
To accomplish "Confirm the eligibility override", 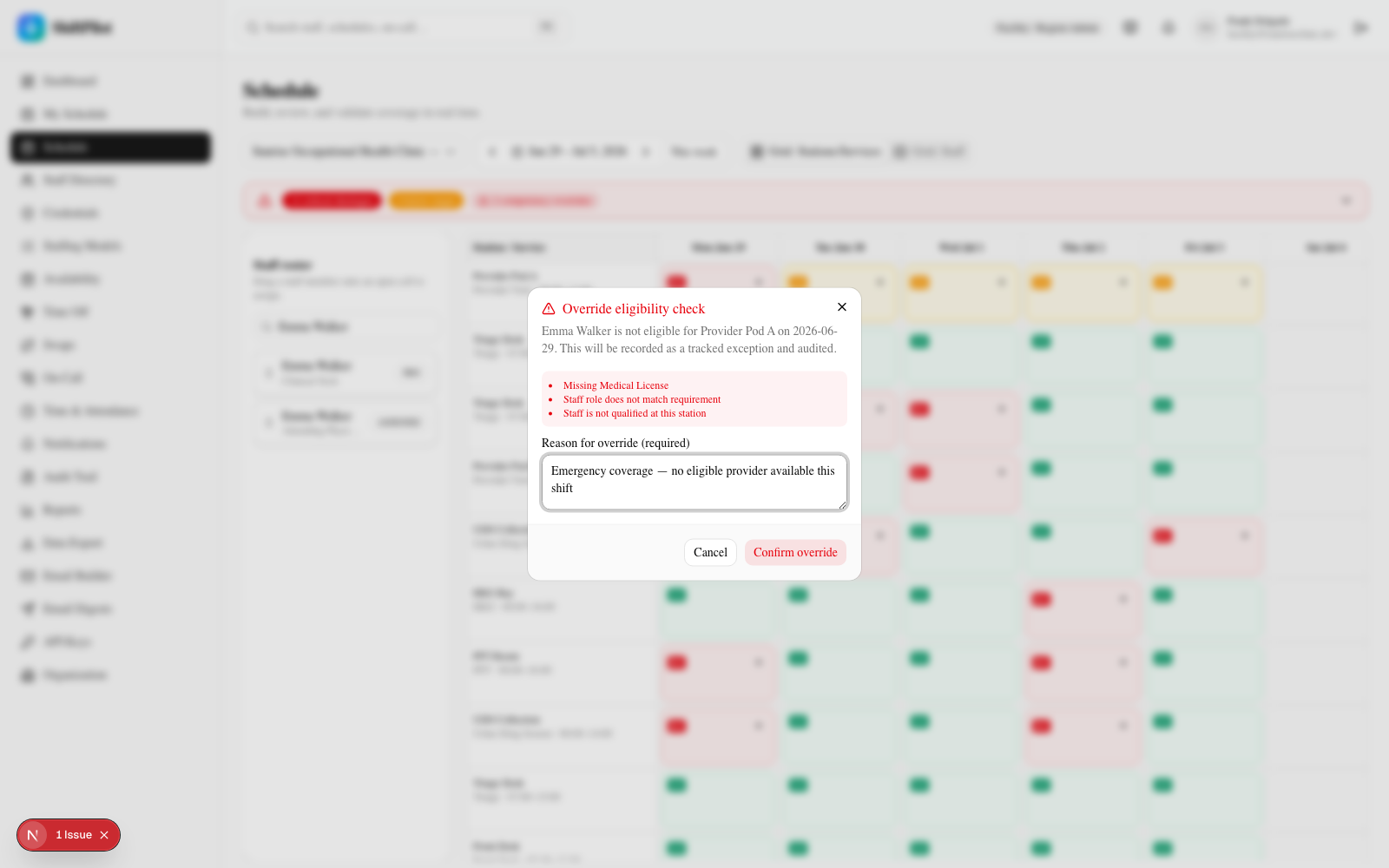I will pyautogui.click(x=795, y=553).
